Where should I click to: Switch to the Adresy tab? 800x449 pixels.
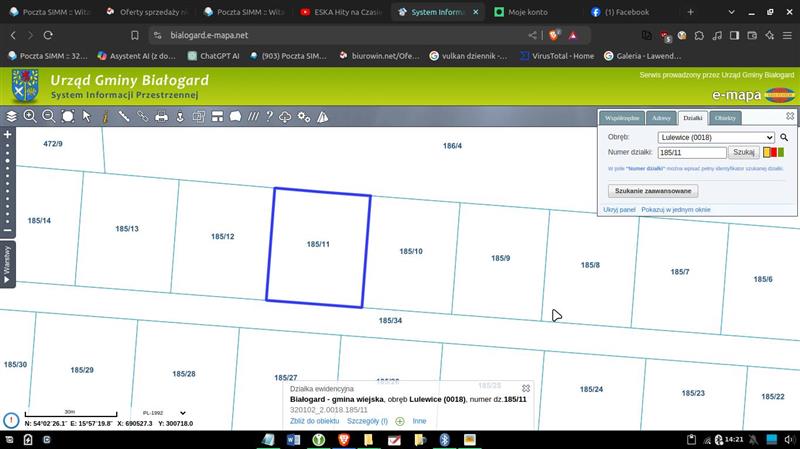click(x=660, y=118)
